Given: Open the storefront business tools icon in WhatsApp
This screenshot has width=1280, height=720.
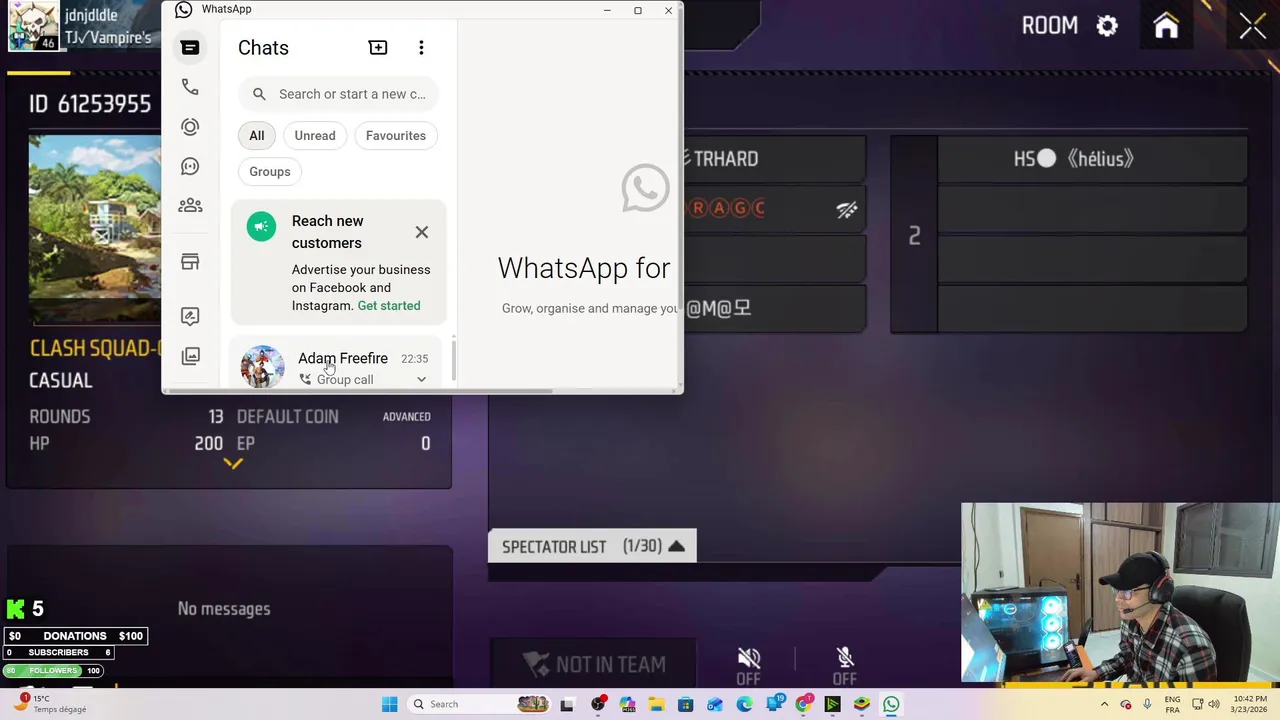Looking at the screenshot, I should (190, 262).
